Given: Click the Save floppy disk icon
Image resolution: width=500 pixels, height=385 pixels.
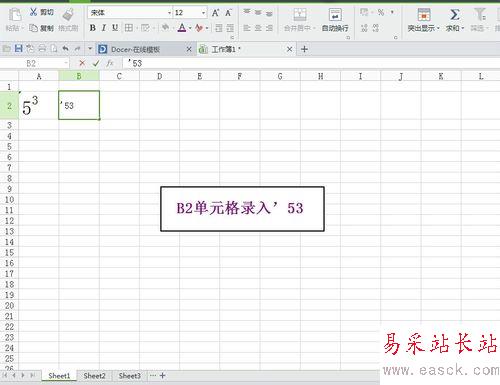Looking at the screenshot, I should click(19, 49).
